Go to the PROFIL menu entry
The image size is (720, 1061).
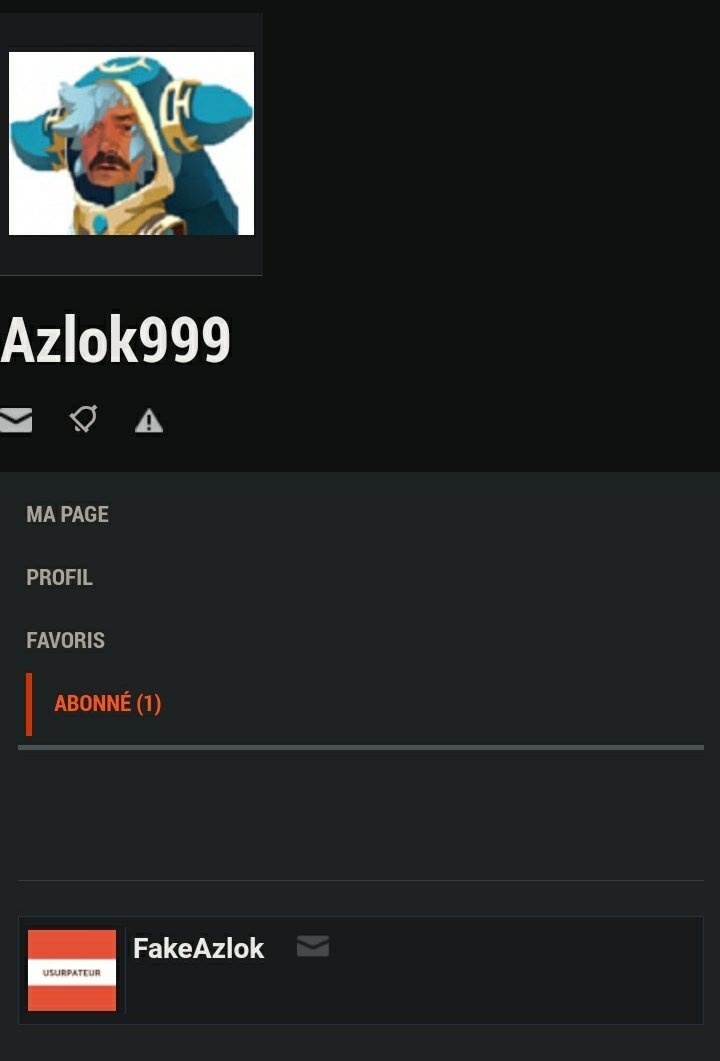(x=60, y=577)
